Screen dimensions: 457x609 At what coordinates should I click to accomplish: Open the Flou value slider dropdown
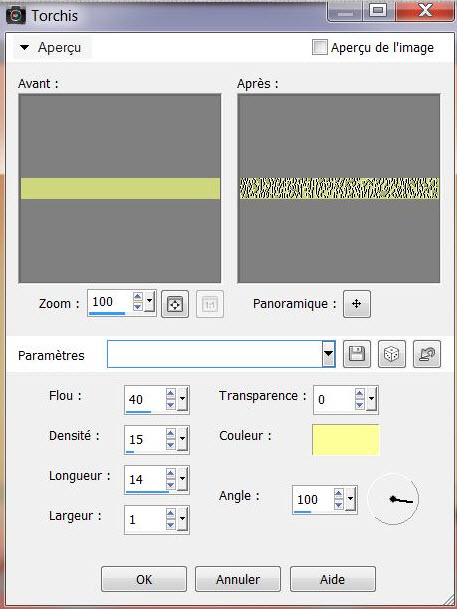tap(182, 399)
